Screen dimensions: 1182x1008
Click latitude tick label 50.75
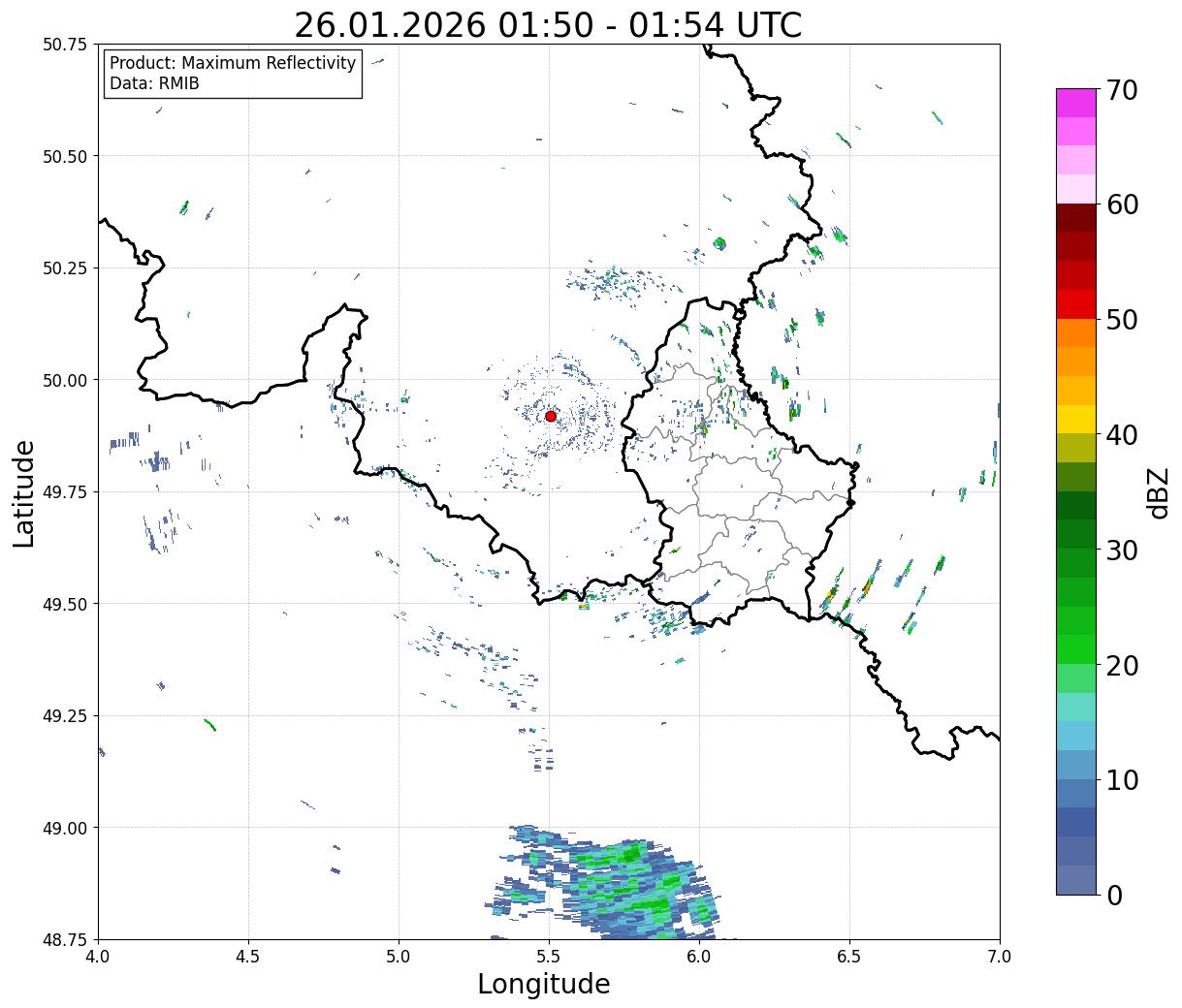(x=64, y=45)
